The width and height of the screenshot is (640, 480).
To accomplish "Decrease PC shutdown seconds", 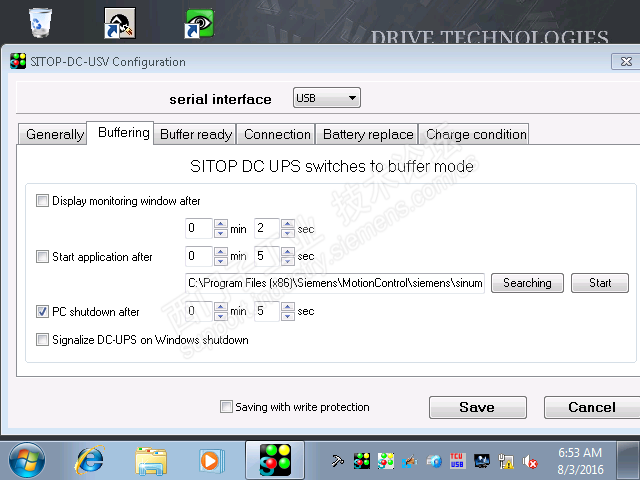I will tap(288, 316).
